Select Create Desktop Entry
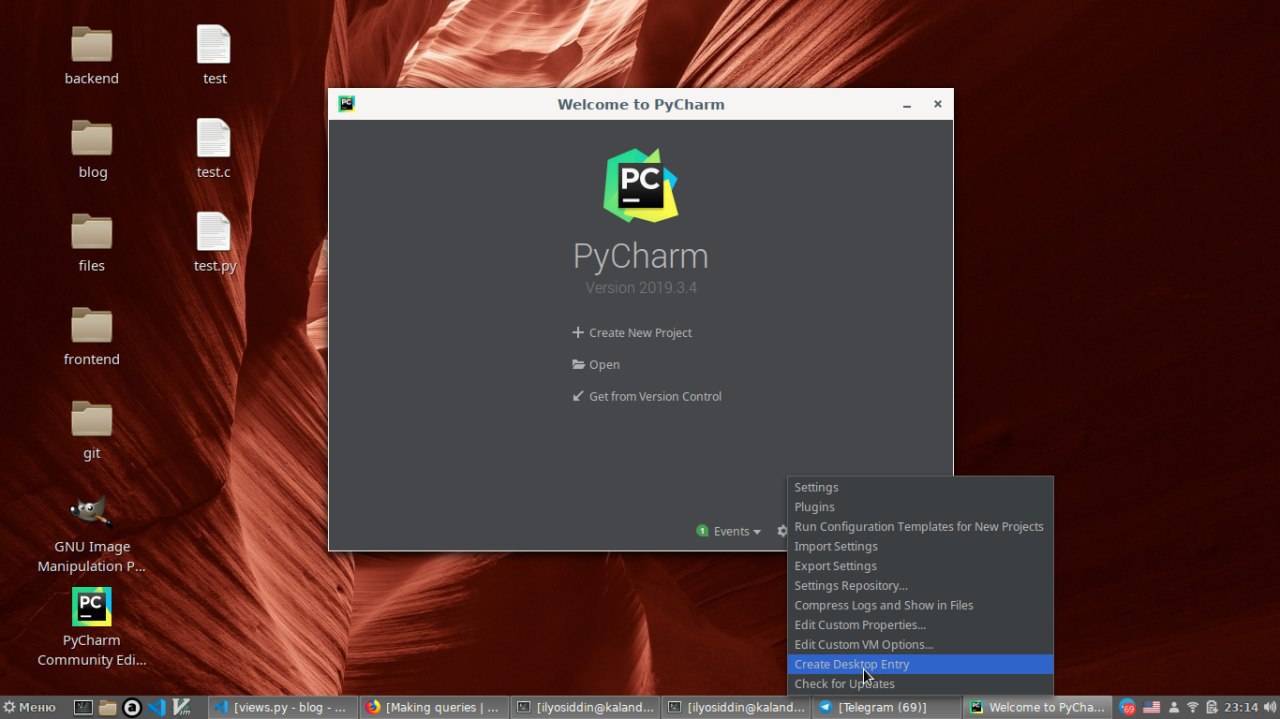The image size is (1280, 719). point(920,664)
